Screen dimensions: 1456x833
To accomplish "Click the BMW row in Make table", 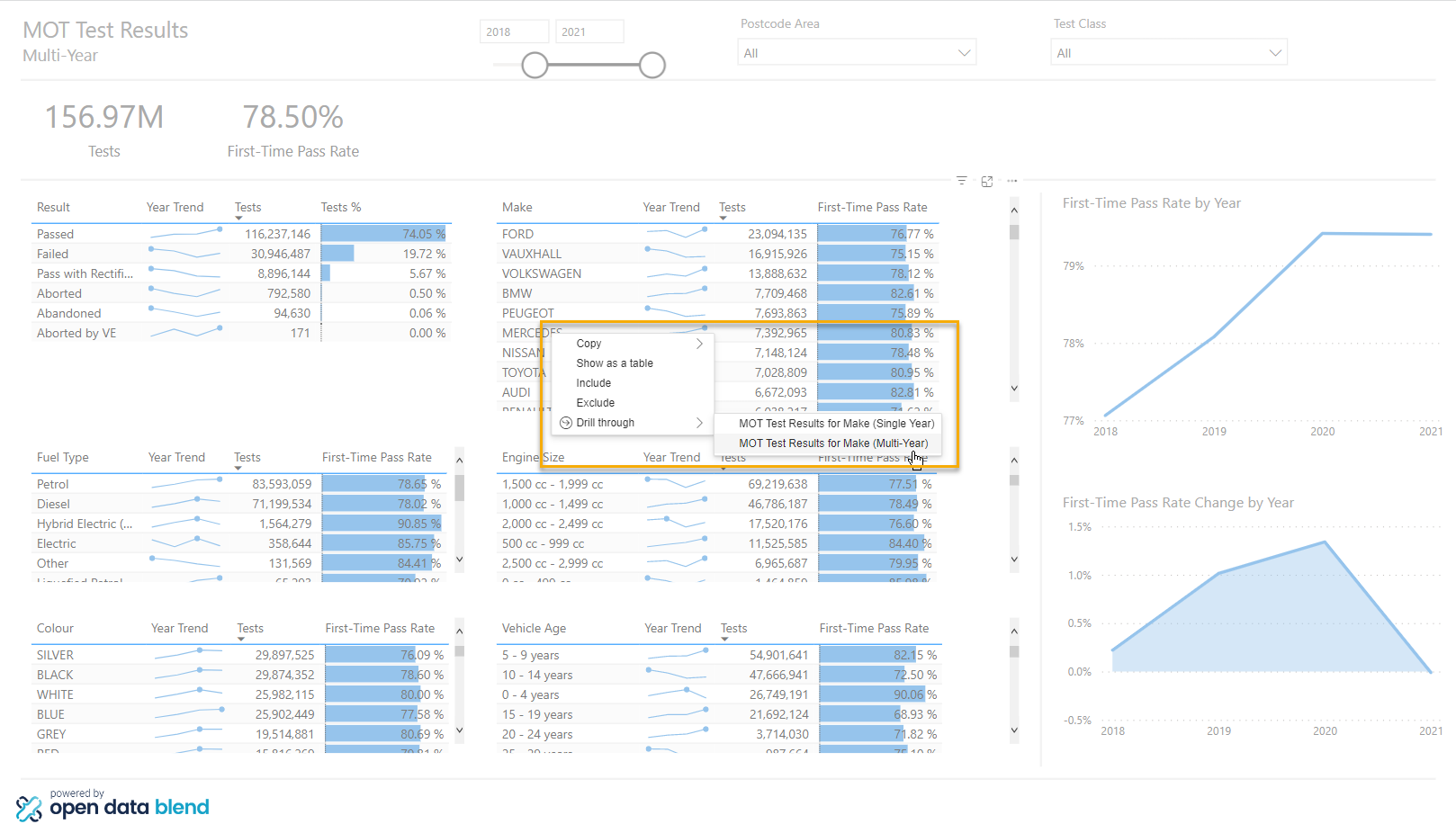I will click(x=718, y=293).
